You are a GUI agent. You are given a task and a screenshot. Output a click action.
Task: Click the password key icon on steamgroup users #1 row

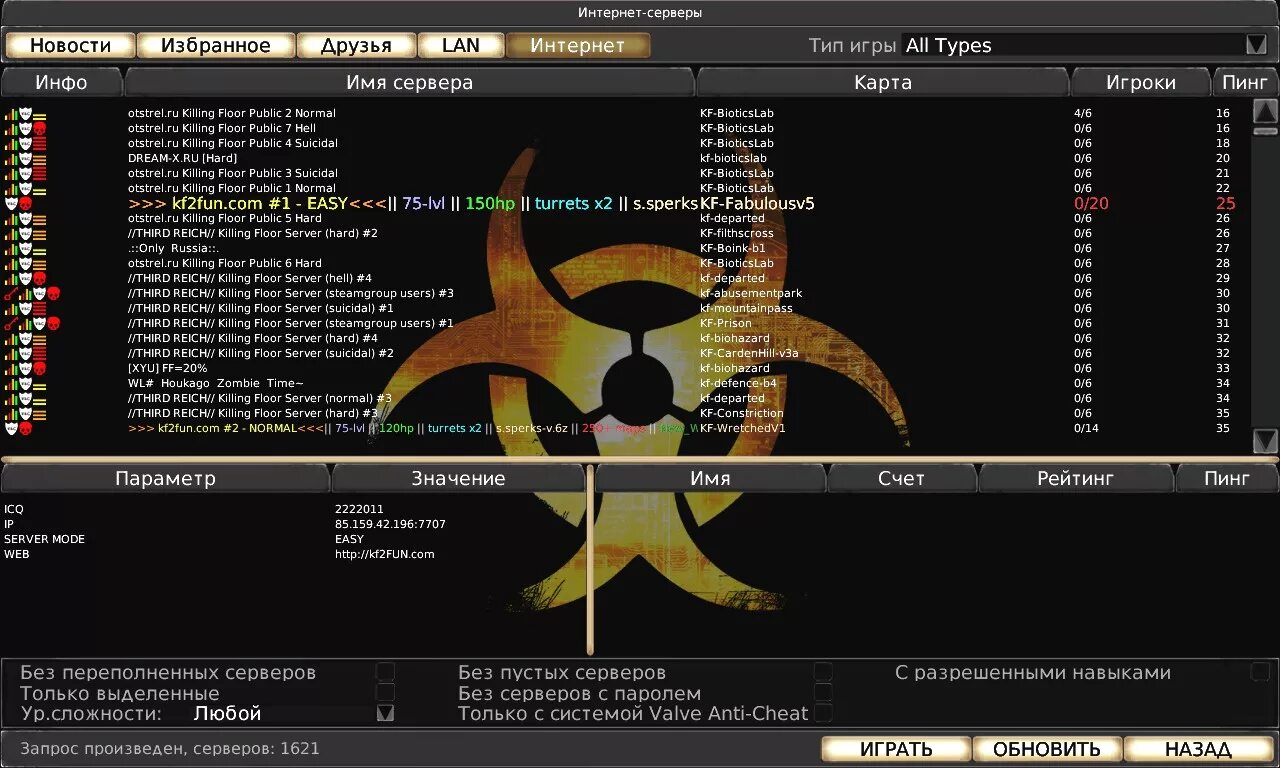pyautogui.click(x=11, y=323)
